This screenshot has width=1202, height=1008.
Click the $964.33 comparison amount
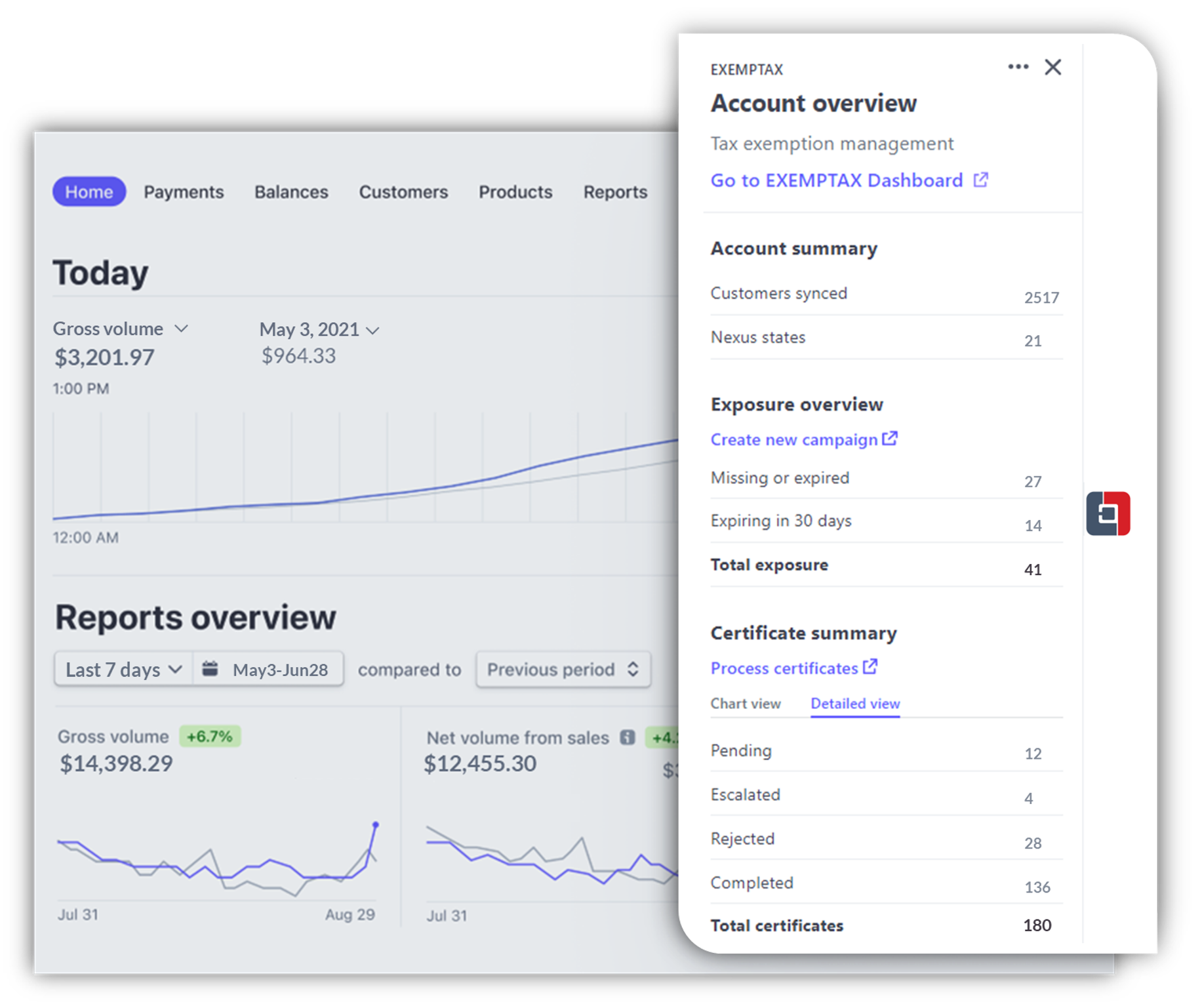pos(298,356)
